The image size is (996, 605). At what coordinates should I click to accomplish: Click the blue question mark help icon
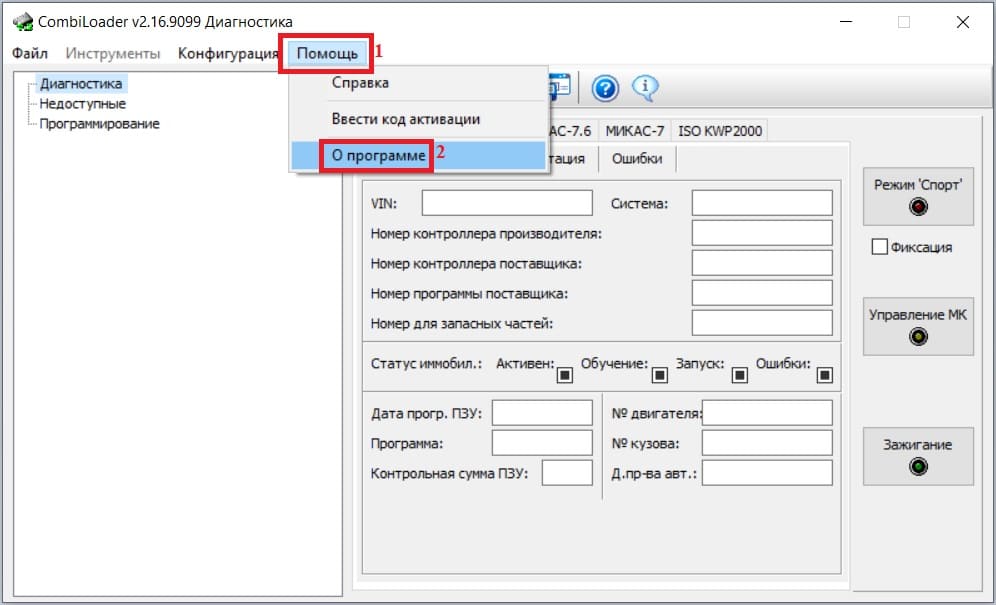605,89
